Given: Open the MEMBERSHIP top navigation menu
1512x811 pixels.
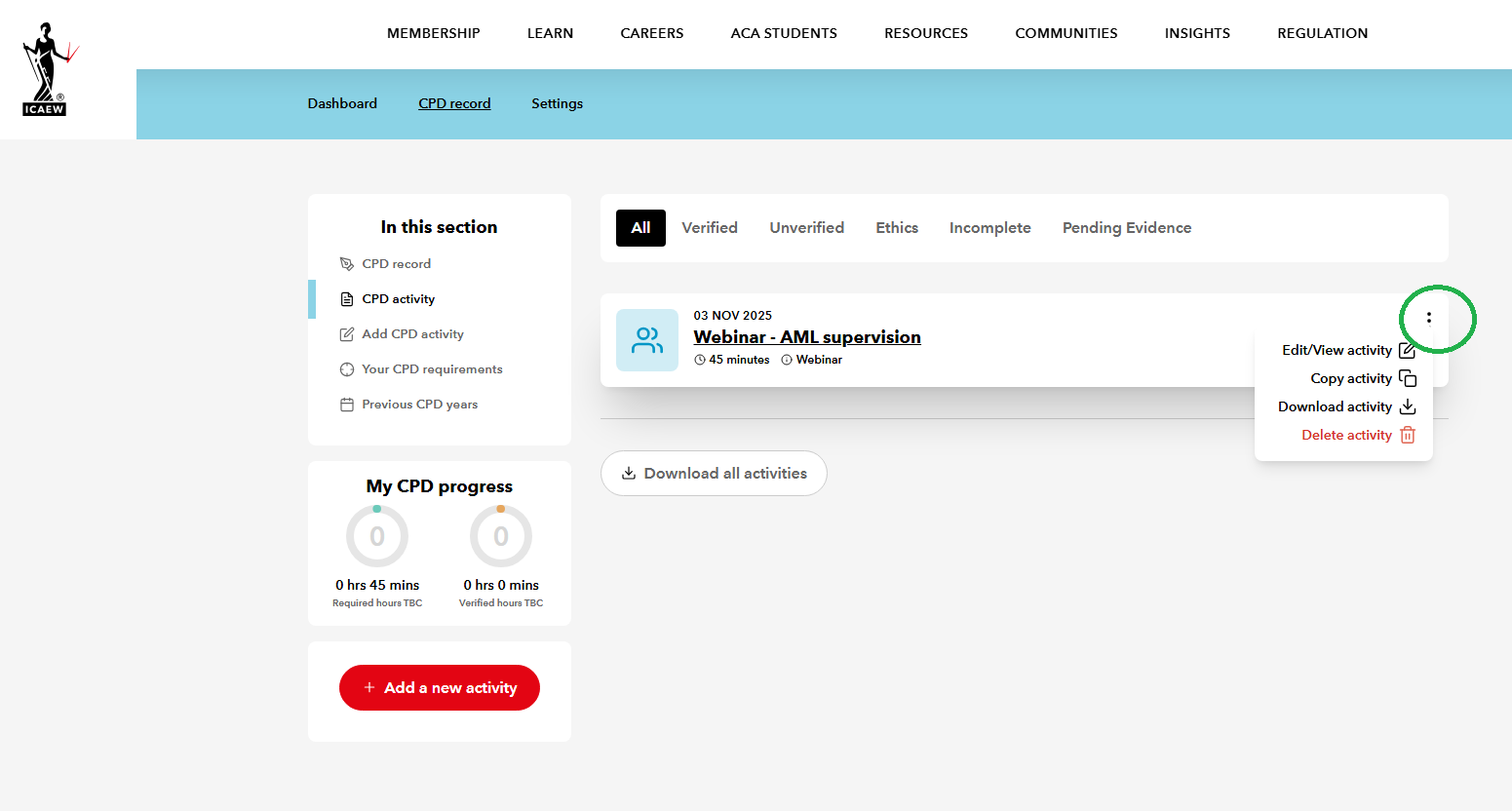Looking at the screenshot, I should click(x=433, y=33).
